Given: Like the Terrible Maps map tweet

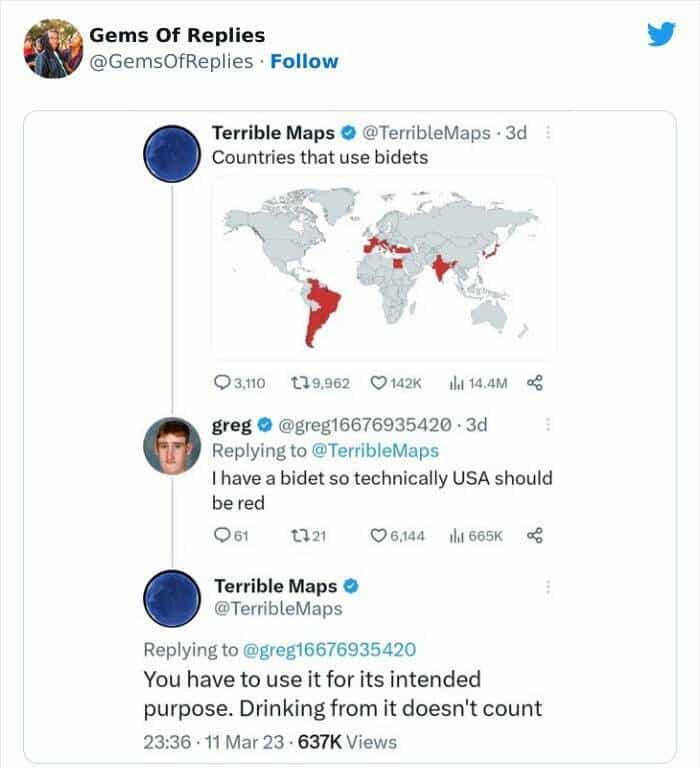Looking at the screenshot, I should click(x=379, y=383).
